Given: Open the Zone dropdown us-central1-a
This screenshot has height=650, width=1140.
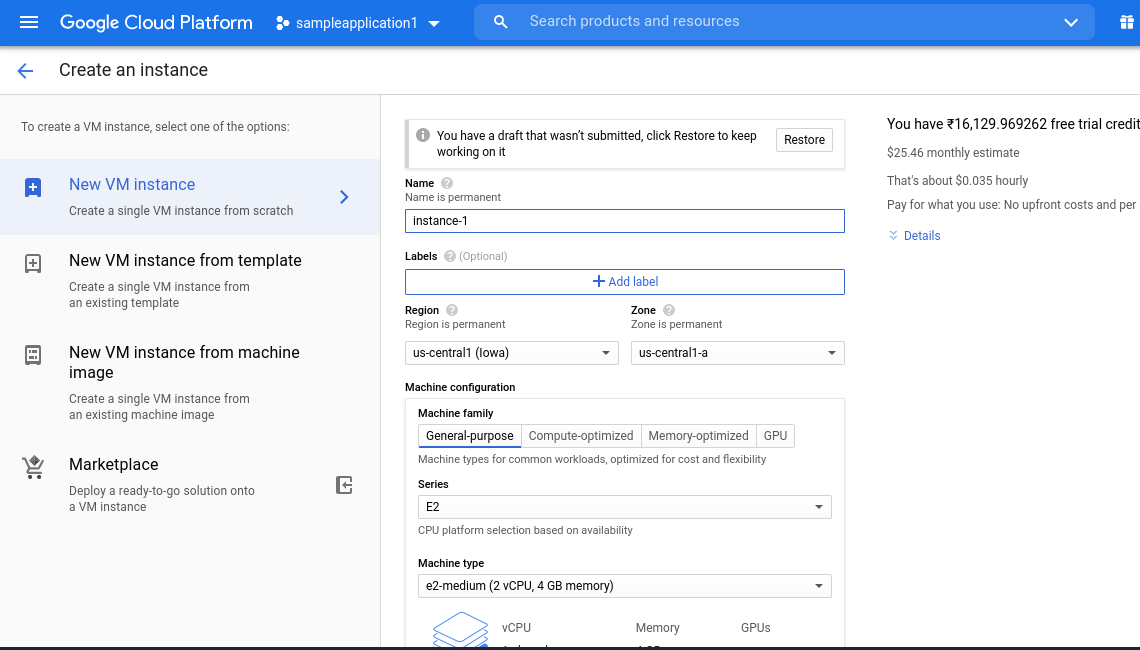Looking at the screenshot, I should click(737, 353).
